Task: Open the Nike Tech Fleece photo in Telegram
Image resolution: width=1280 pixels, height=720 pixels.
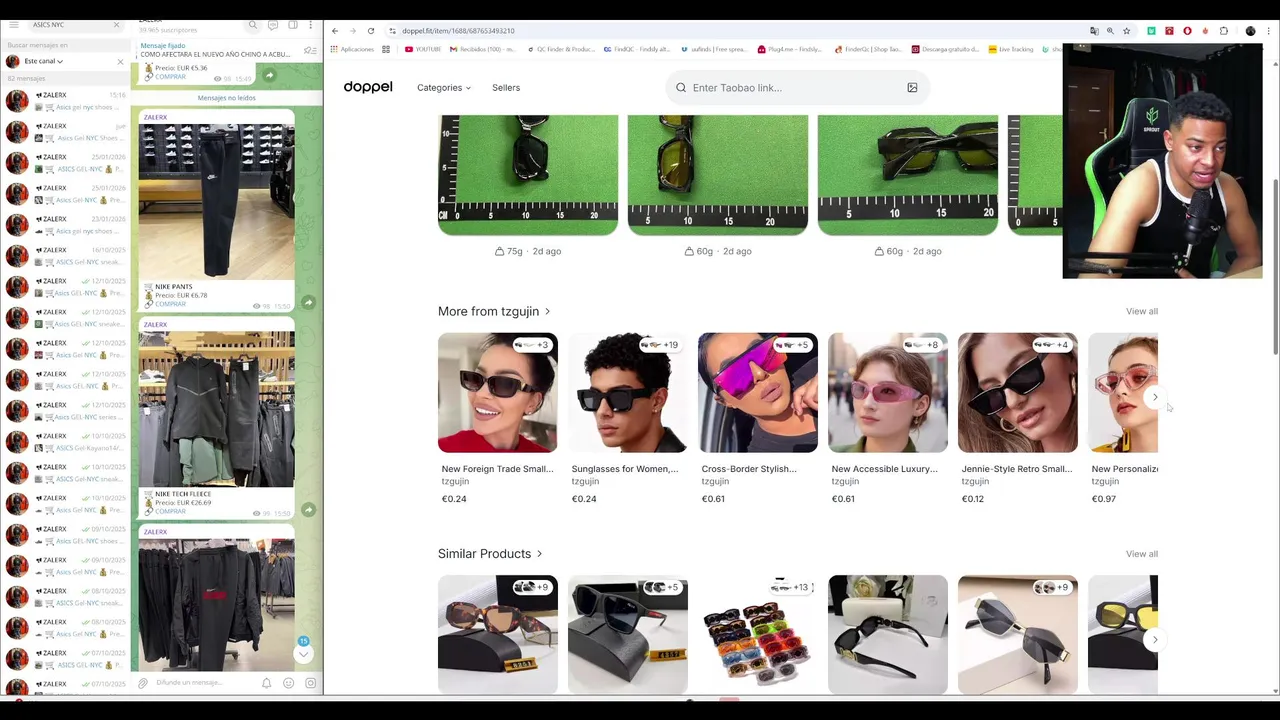Action: coord(216,409)
